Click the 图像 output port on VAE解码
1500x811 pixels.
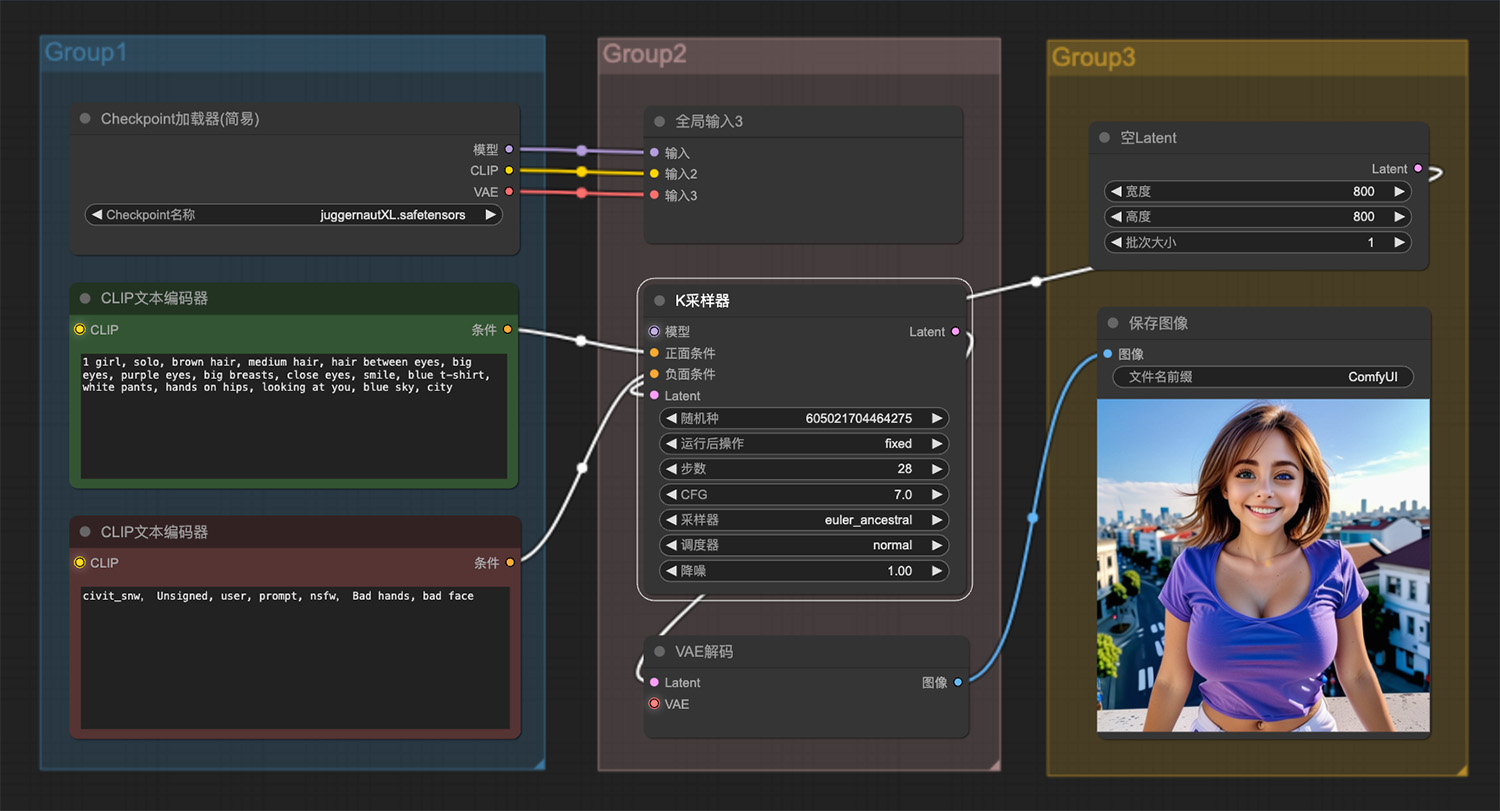958,682
